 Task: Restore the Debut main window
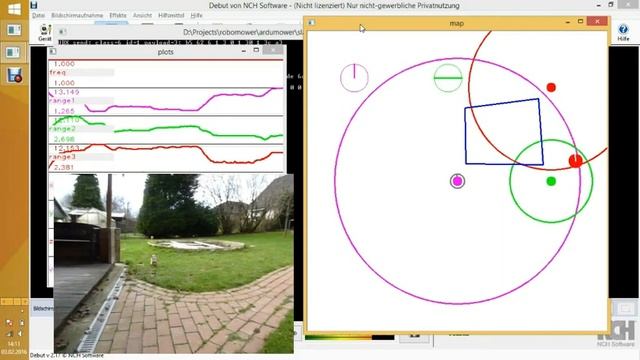tap(611, 5)
